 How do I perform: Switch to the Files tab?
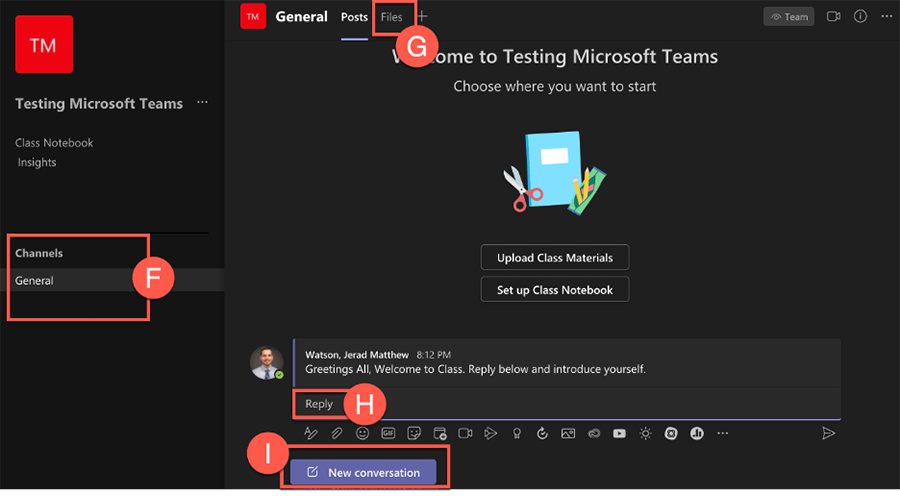pyautogui.click(x=391, y=17)
